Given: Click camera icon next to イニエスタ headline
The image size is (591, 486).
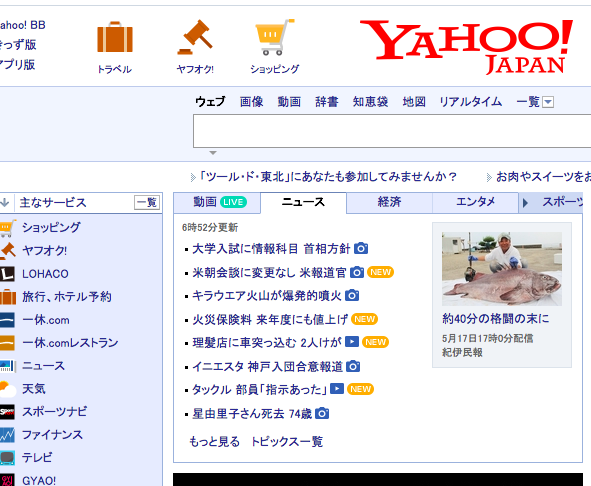Looking at the screenshot, I should click(x=353, y=366).
